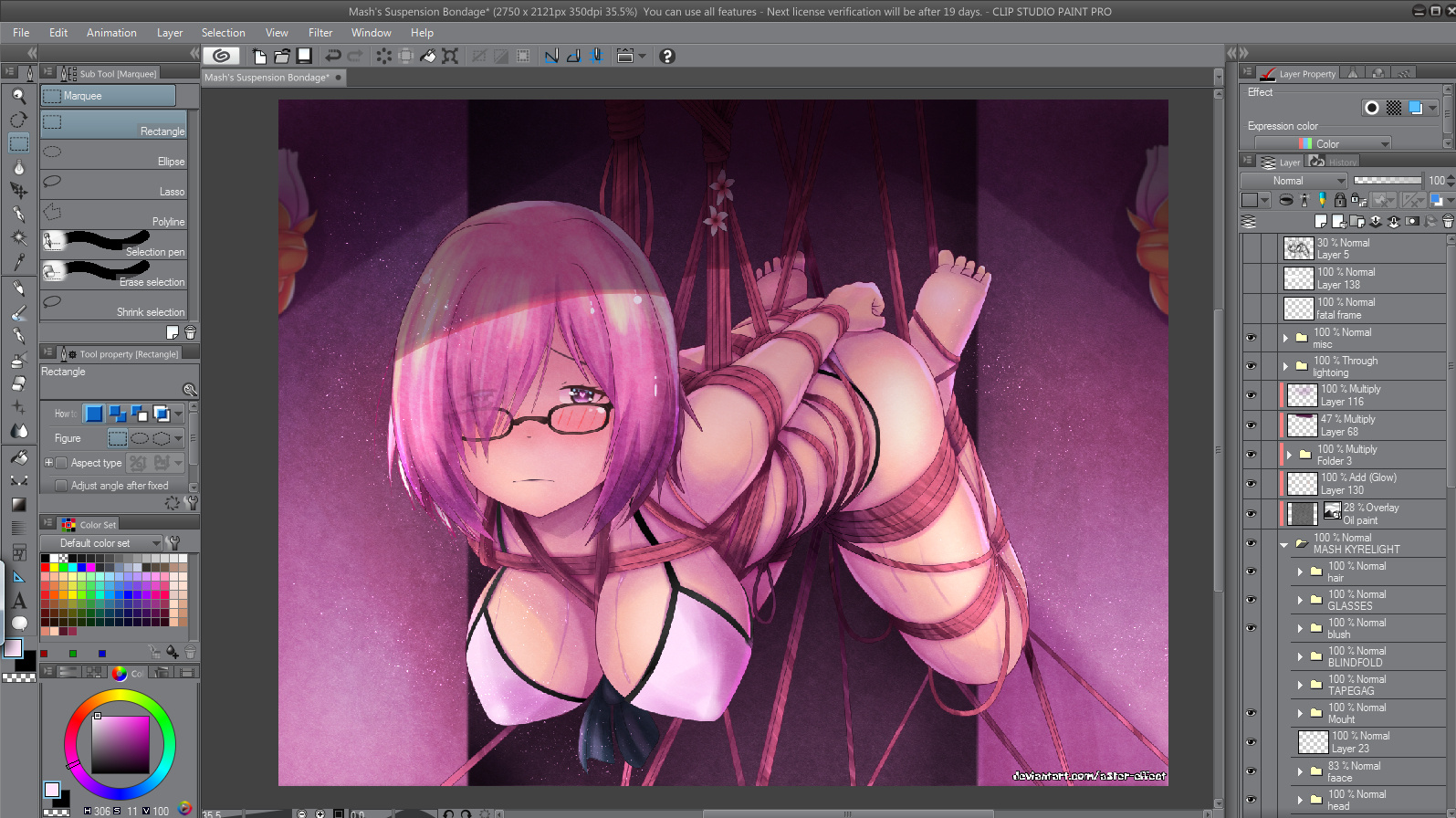
Task: Click the Snap to Ruler icon
Action: tap(551, 56)
